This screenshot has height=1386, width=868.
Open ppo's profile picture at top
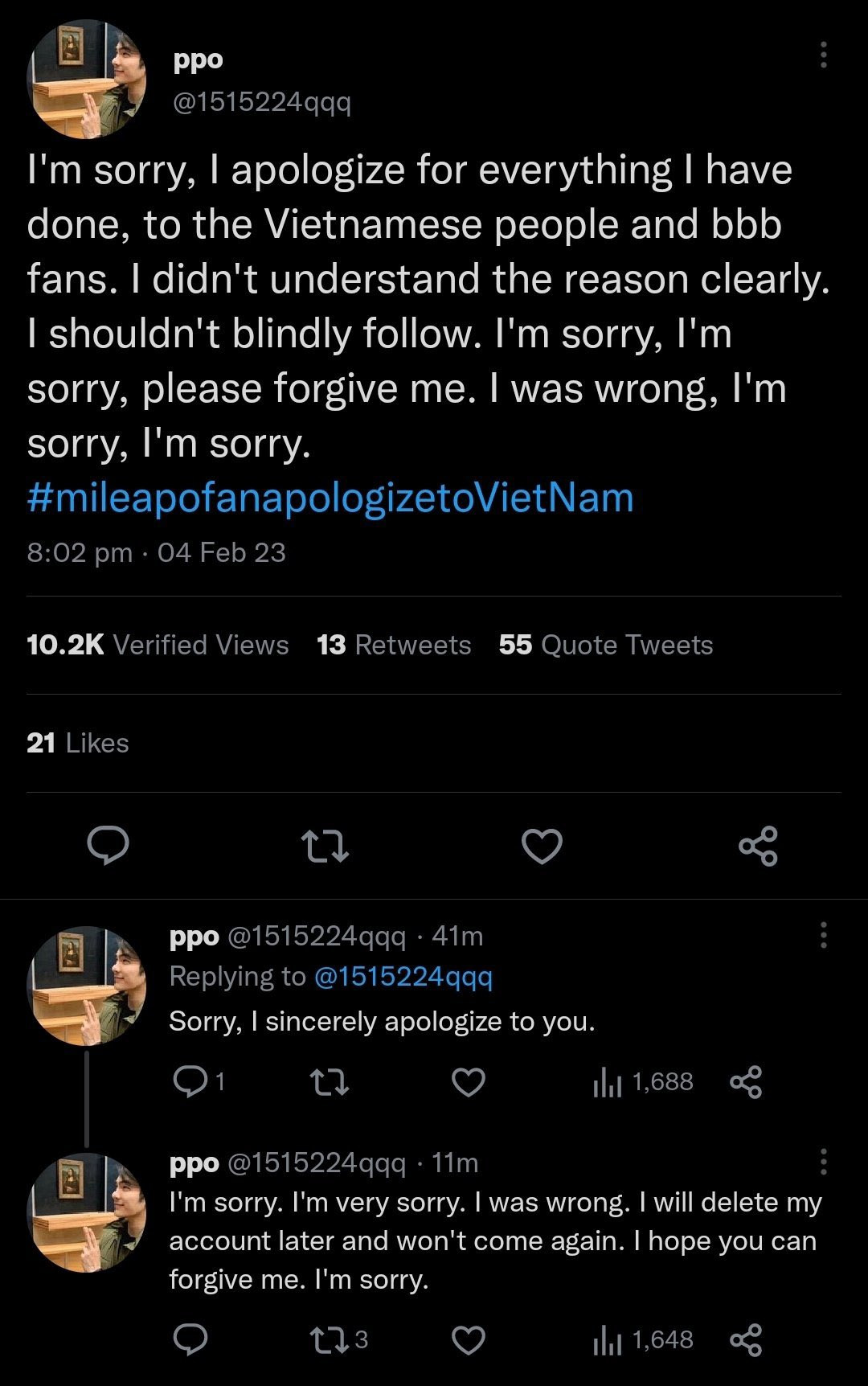87,80
